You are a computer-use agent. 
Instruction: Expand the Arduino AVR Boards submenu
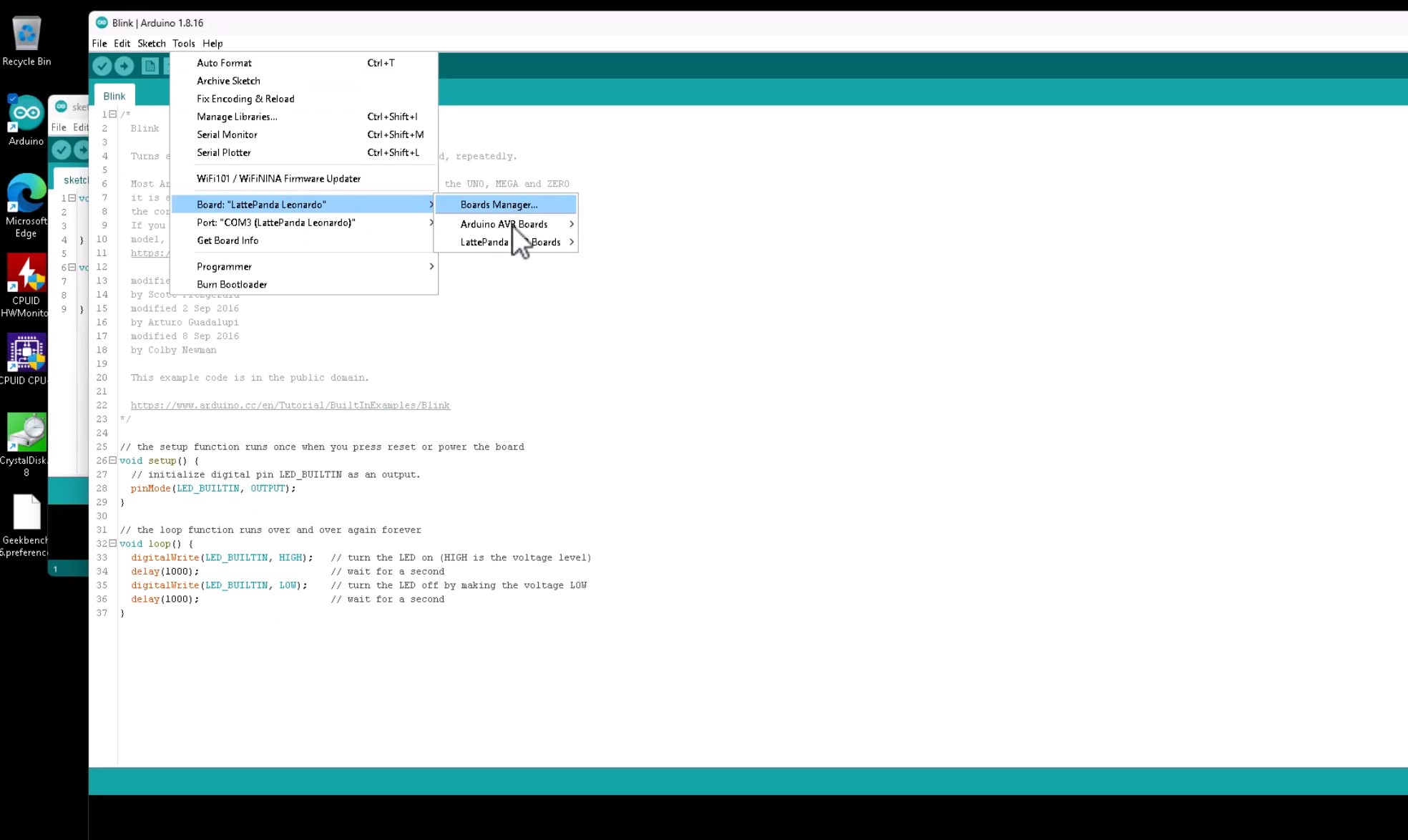505,224
